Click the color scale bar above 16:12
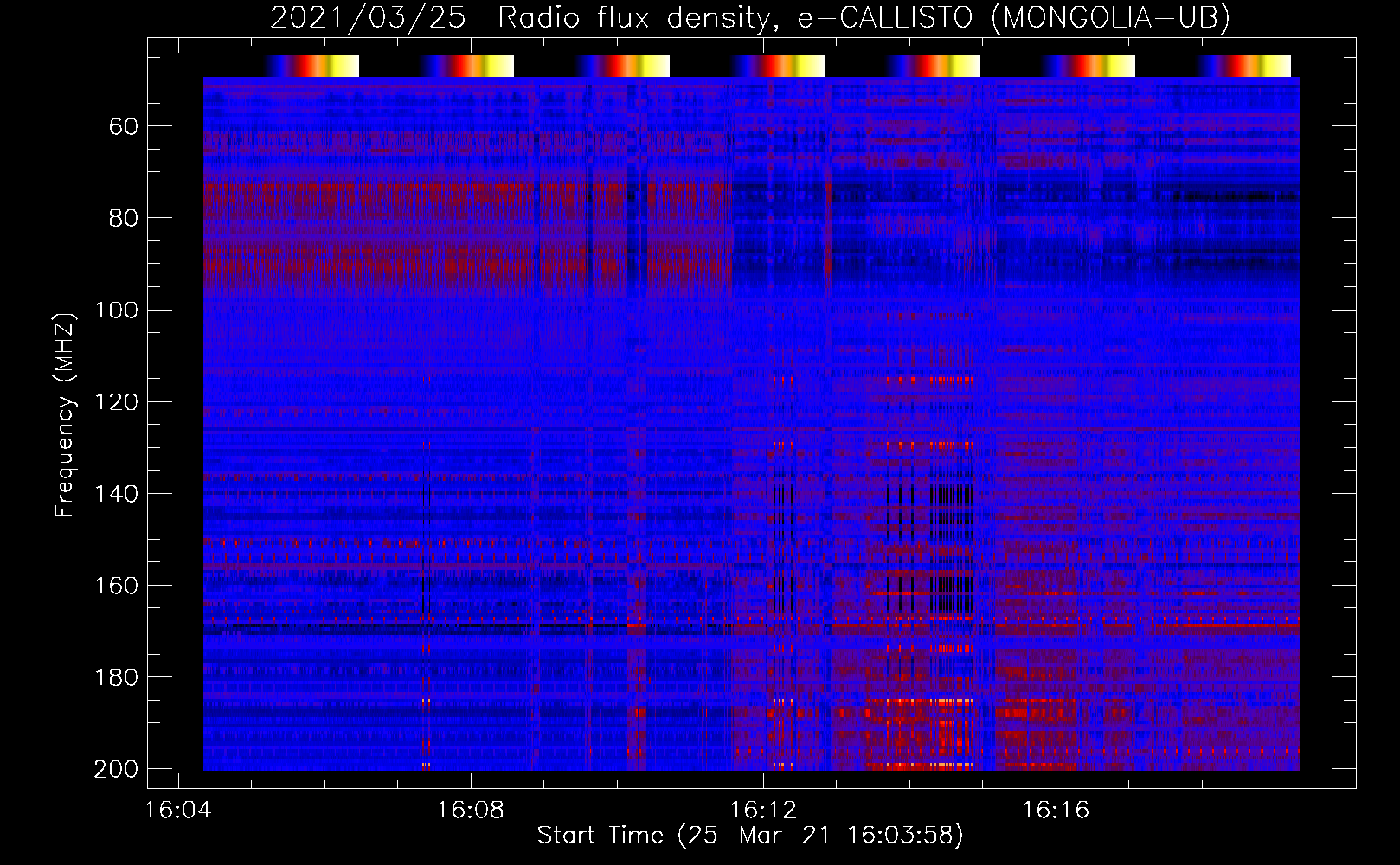Viewport: 1400px width, 865px height. pos(778,66)
